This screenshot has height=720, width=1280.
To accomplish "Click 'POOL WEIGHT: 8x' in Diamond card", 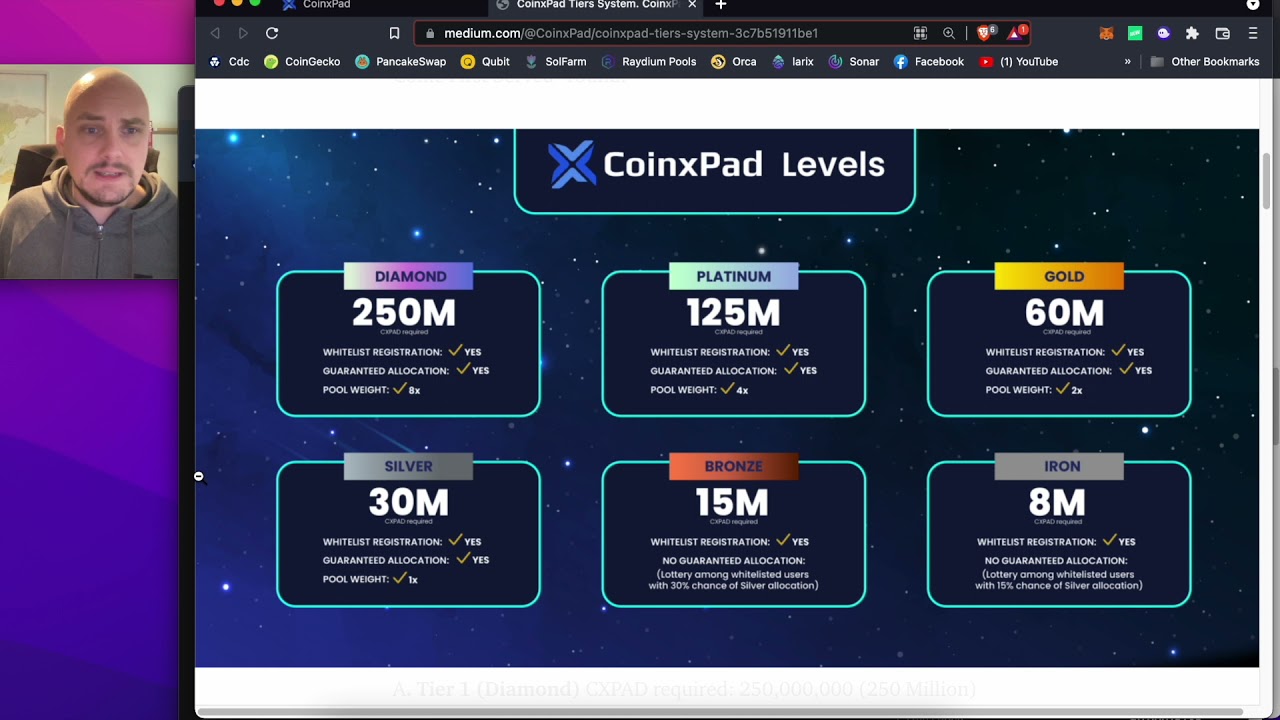I will coord(371,390).
